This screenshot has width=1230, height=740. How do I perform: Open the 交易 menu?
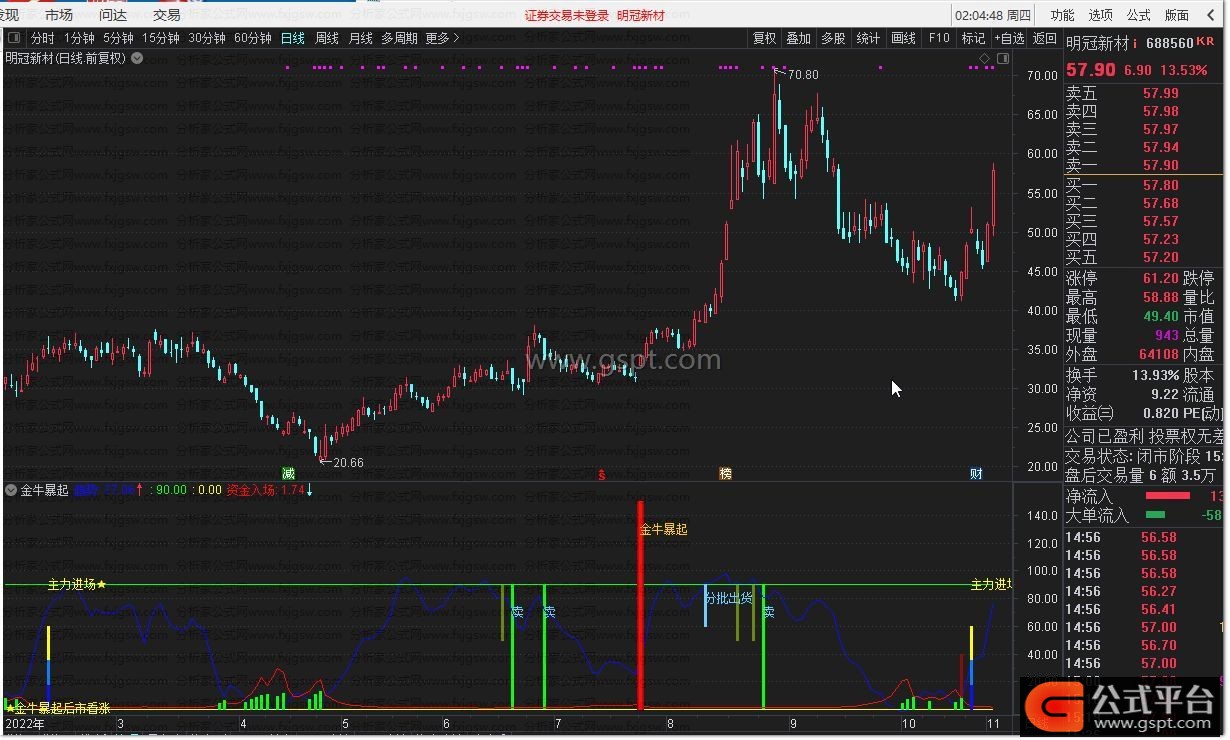[x=167, y=15]
